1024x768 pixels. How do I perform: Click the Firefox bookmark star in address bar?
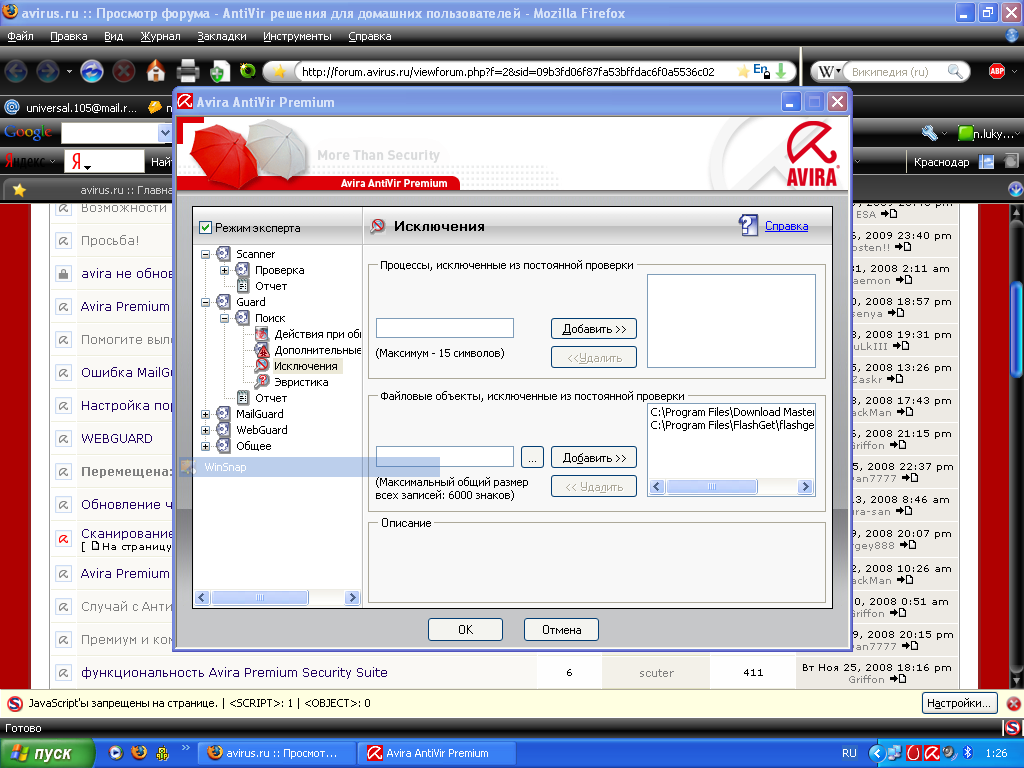[x=743, y=71]
